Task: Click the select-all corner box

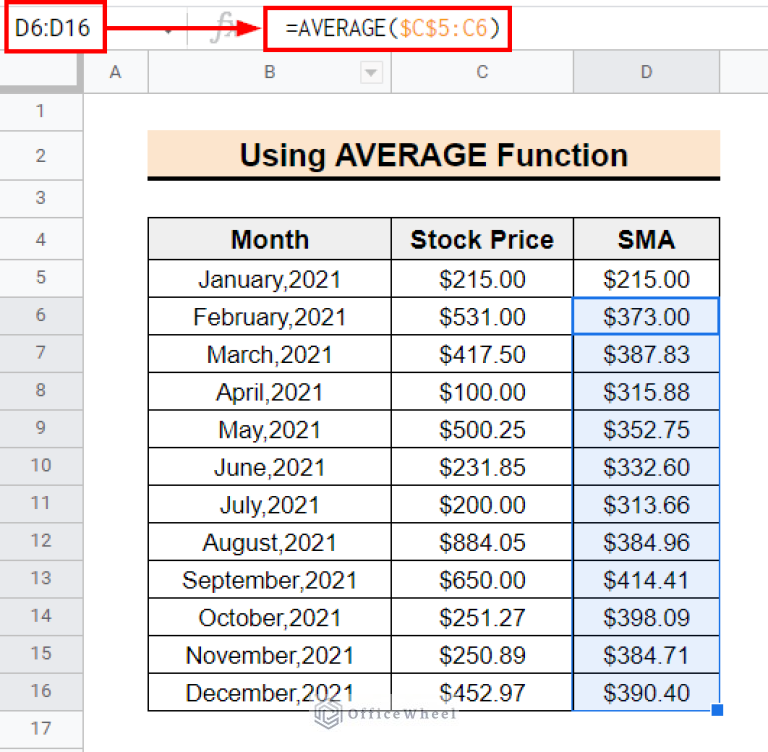Action: point(40,73)
